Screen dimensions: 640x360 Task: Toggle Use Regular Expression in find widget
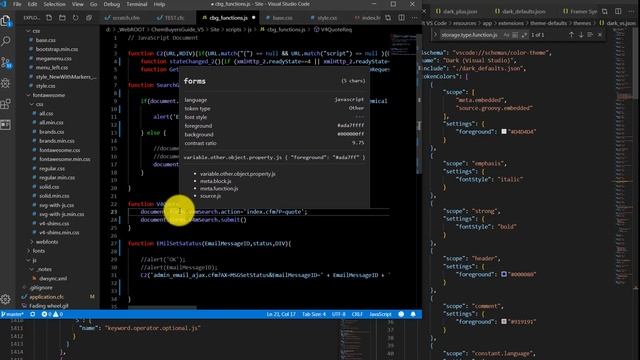pos(524,35)
